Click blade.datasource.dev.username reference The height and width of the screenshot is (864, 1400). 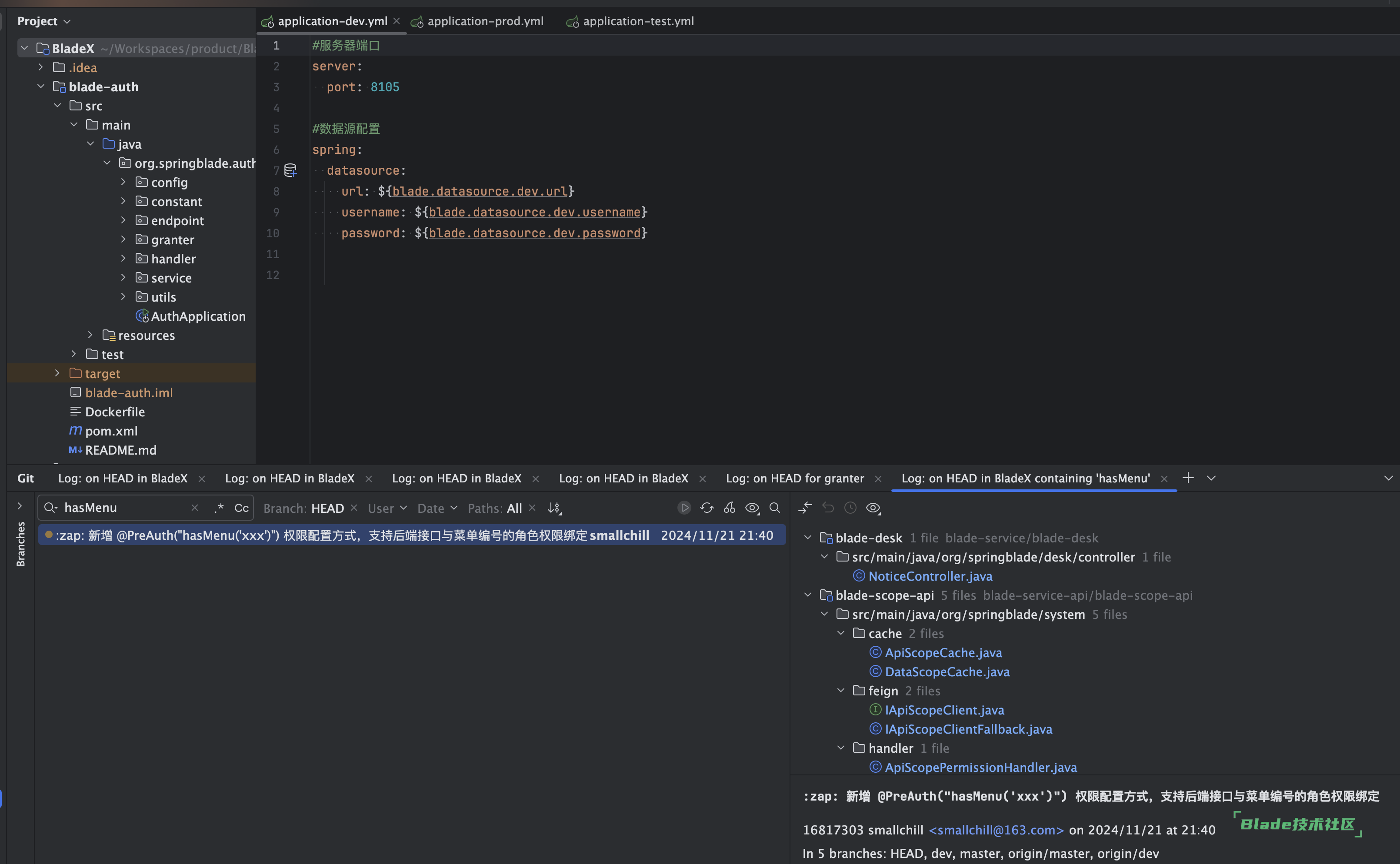(534, 212)
